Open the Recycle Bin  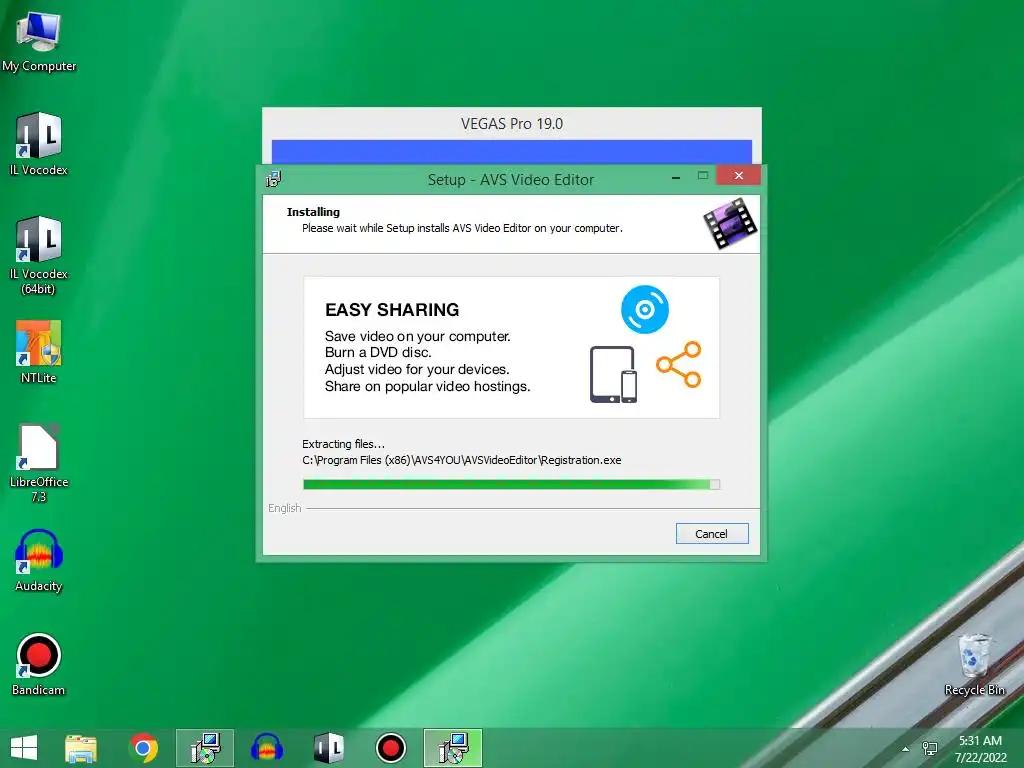(x=974, y=664)
